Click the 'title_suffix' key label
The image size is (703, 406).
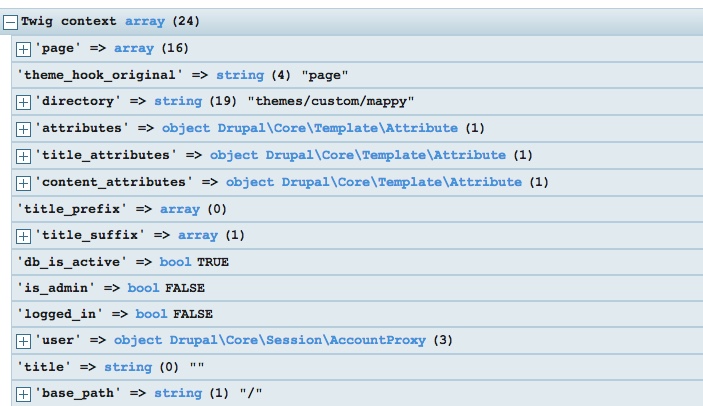click(90, 235)
